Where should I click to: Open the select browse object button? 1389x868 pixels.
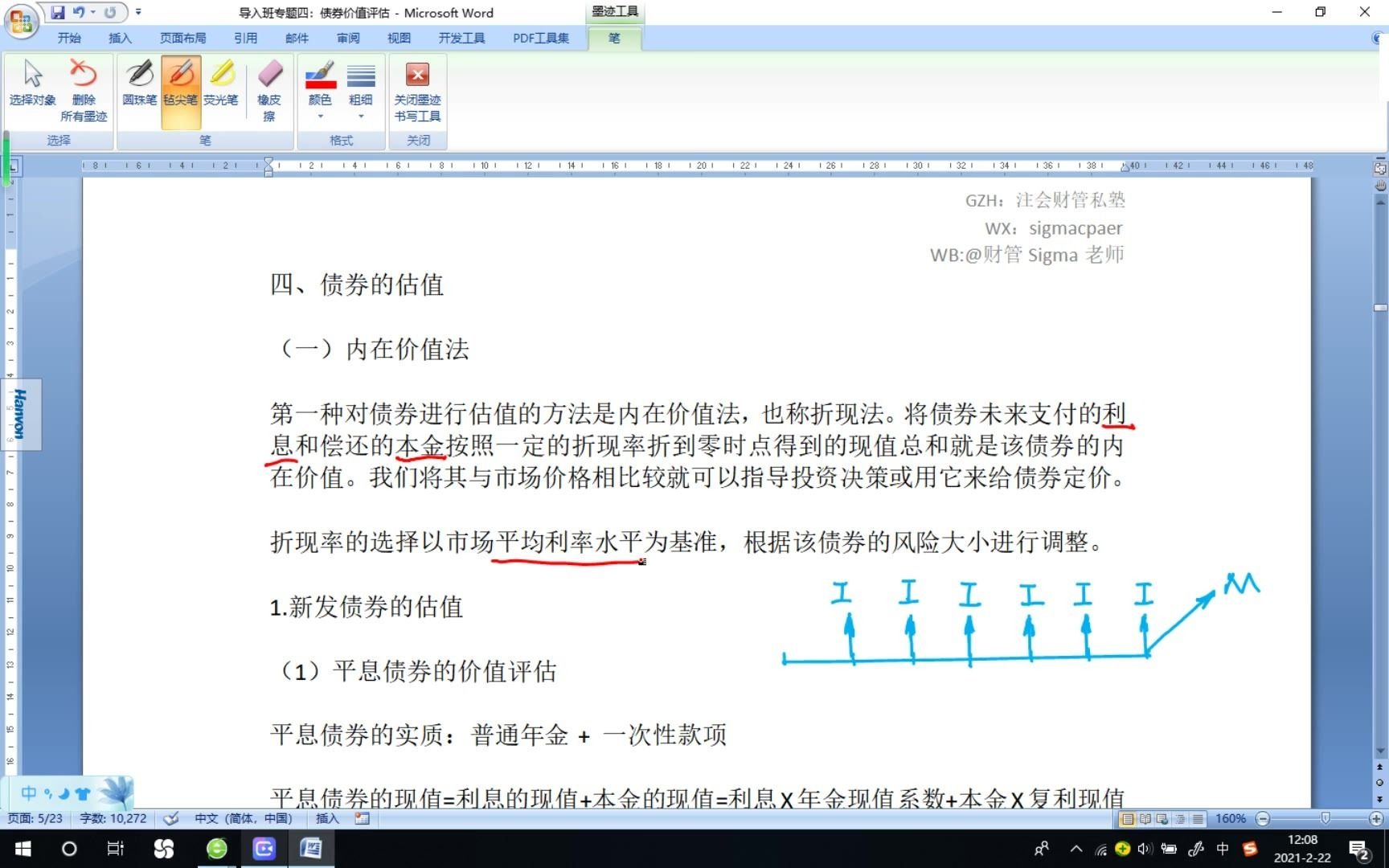tap(1380, 783)
